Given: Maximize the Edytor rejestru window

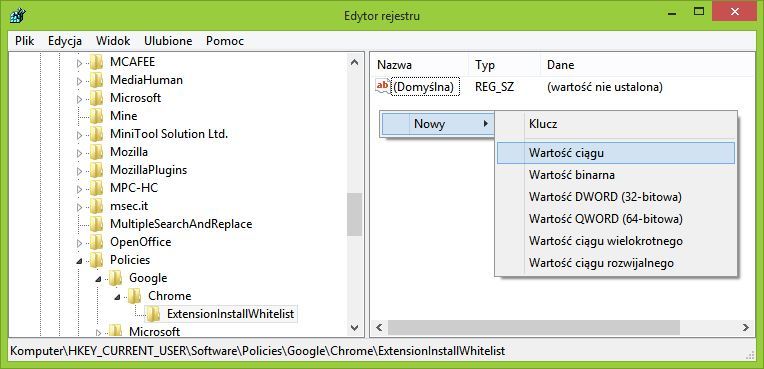Looking at the screenshot, I should [700, 11].
